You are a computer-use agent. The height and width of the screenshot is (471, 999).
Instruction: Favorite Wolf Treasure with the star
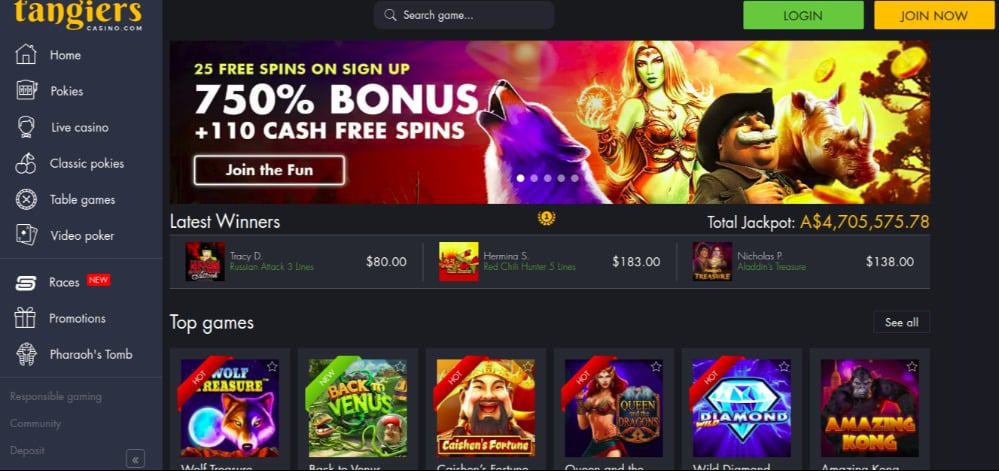point(272,366)
